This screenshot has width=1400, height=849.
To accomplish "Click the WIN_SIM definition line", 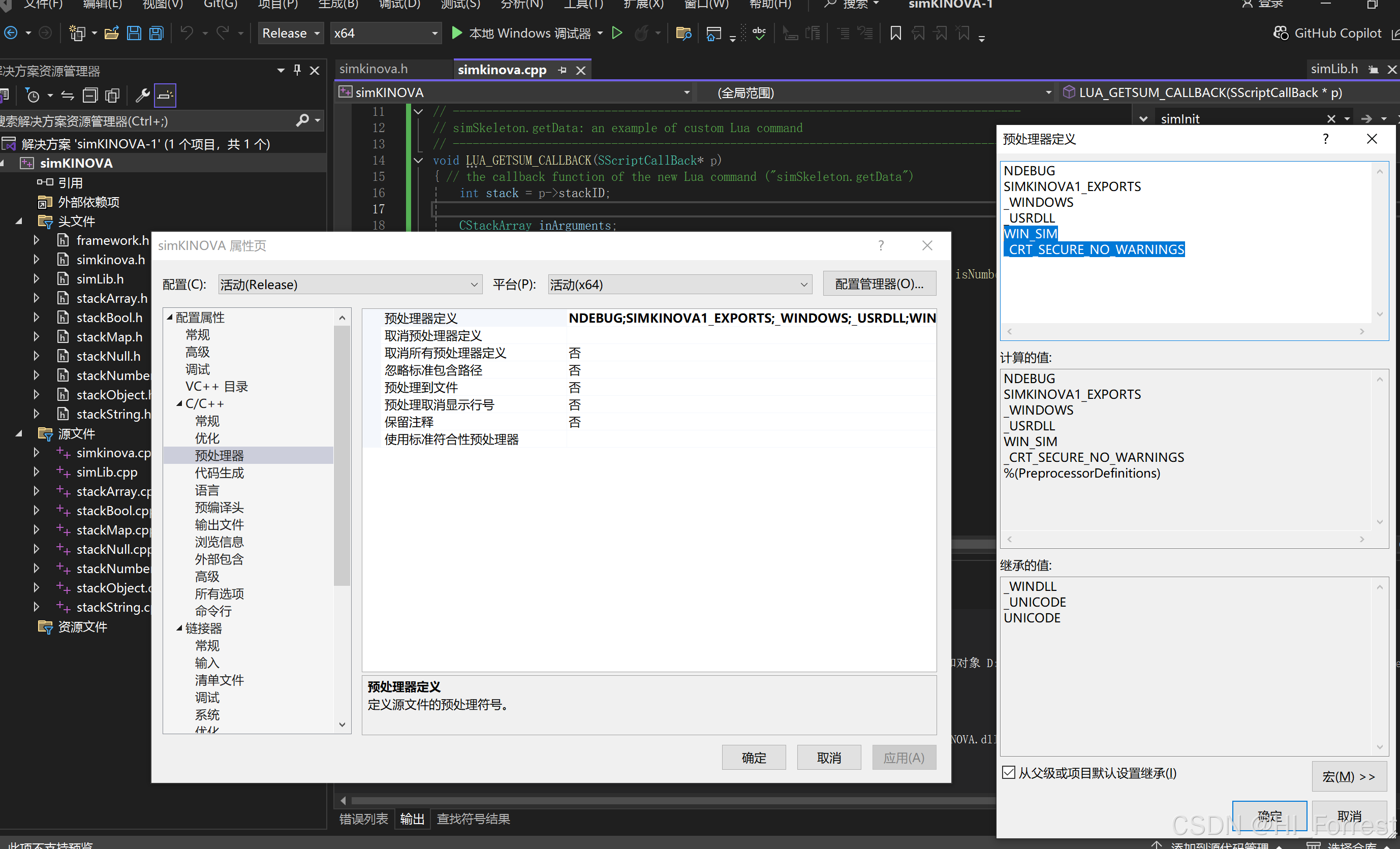I will 1030,234.
